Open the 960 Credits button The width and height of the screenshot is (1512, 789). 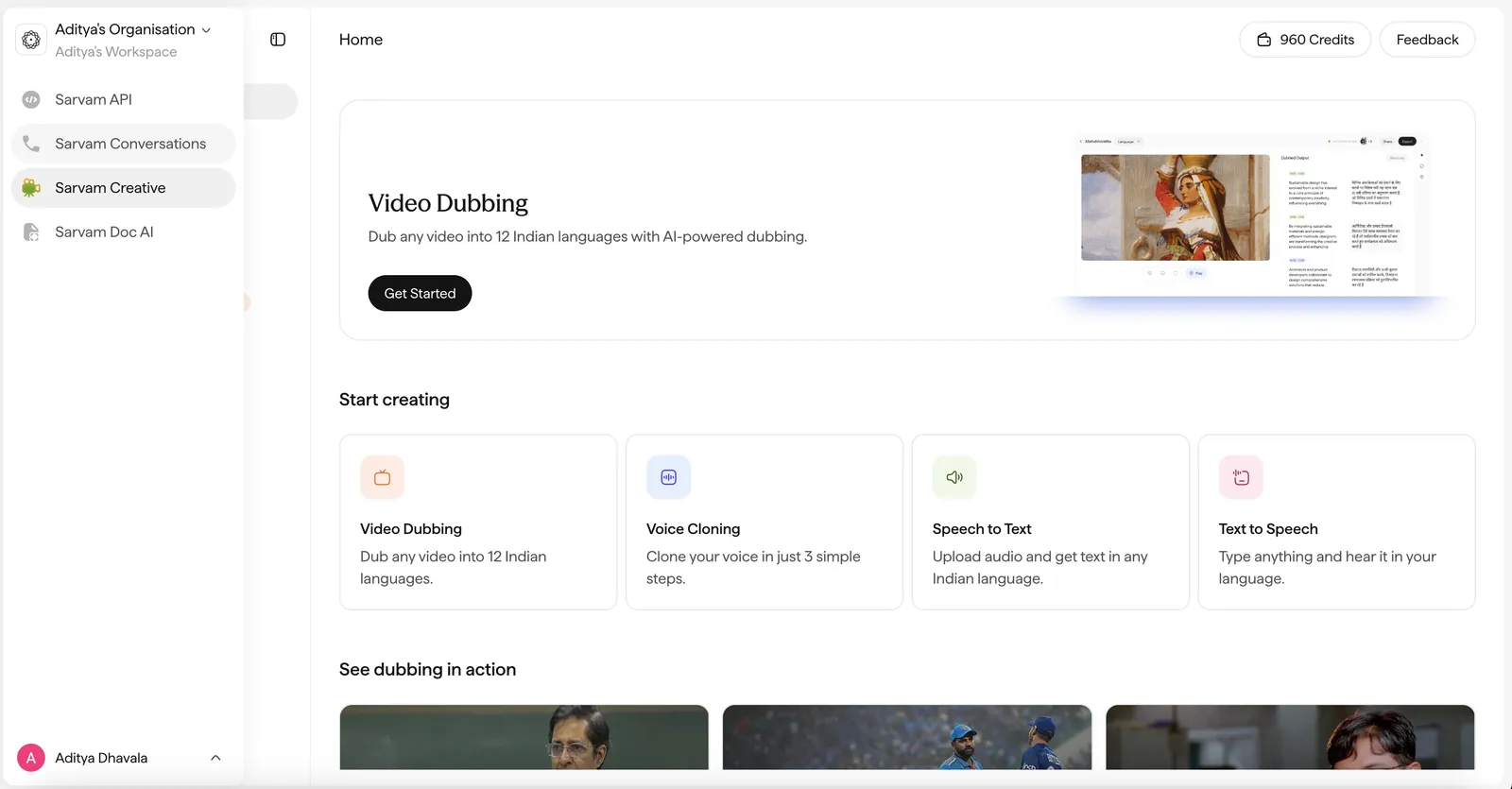1305,40
